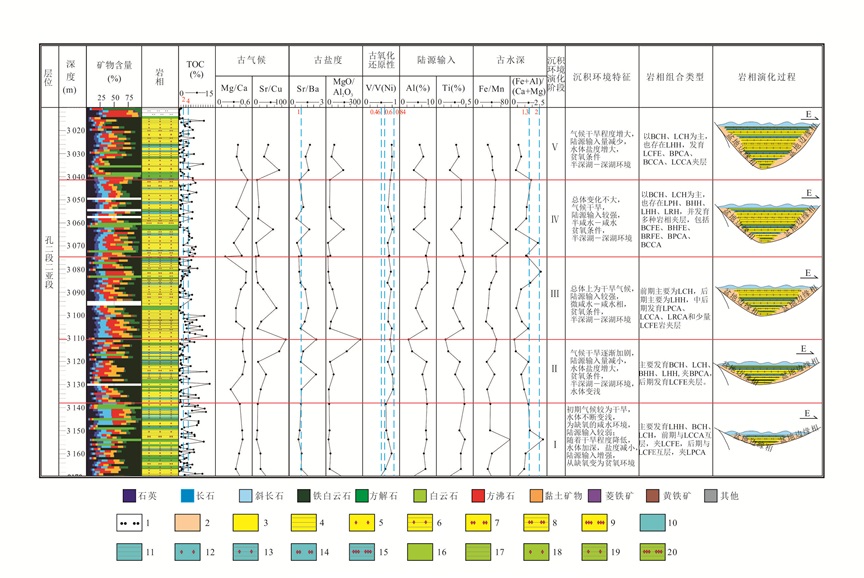Click the 沉积环境特征 column header

[x=602, y=77]
